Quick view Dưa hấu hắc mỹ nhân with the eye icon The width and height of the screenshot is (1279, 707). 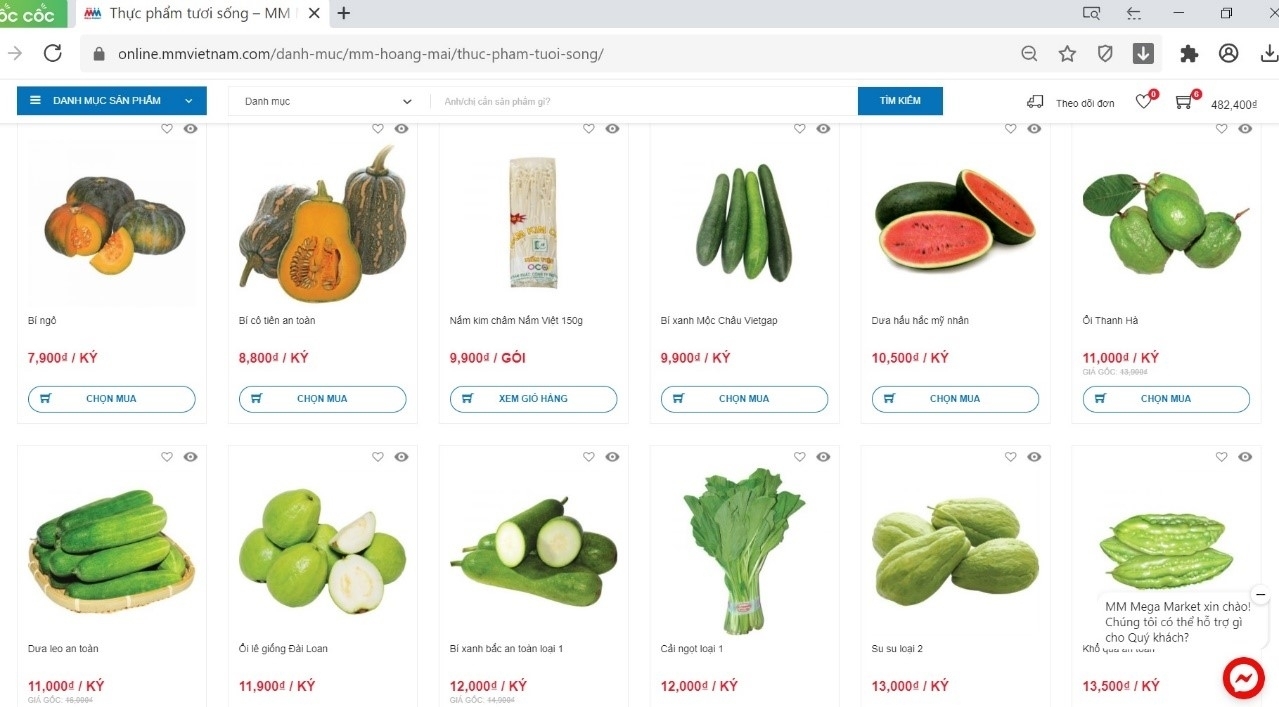[x=1034, y=129]
